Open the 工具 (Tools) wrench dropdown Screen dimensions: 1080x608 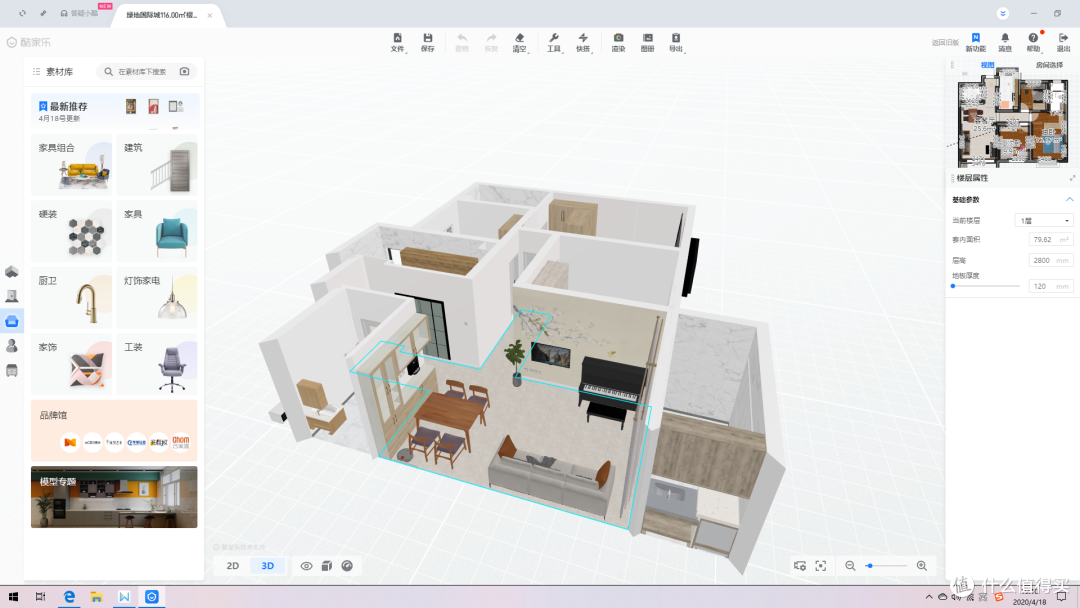click(554, 43)
